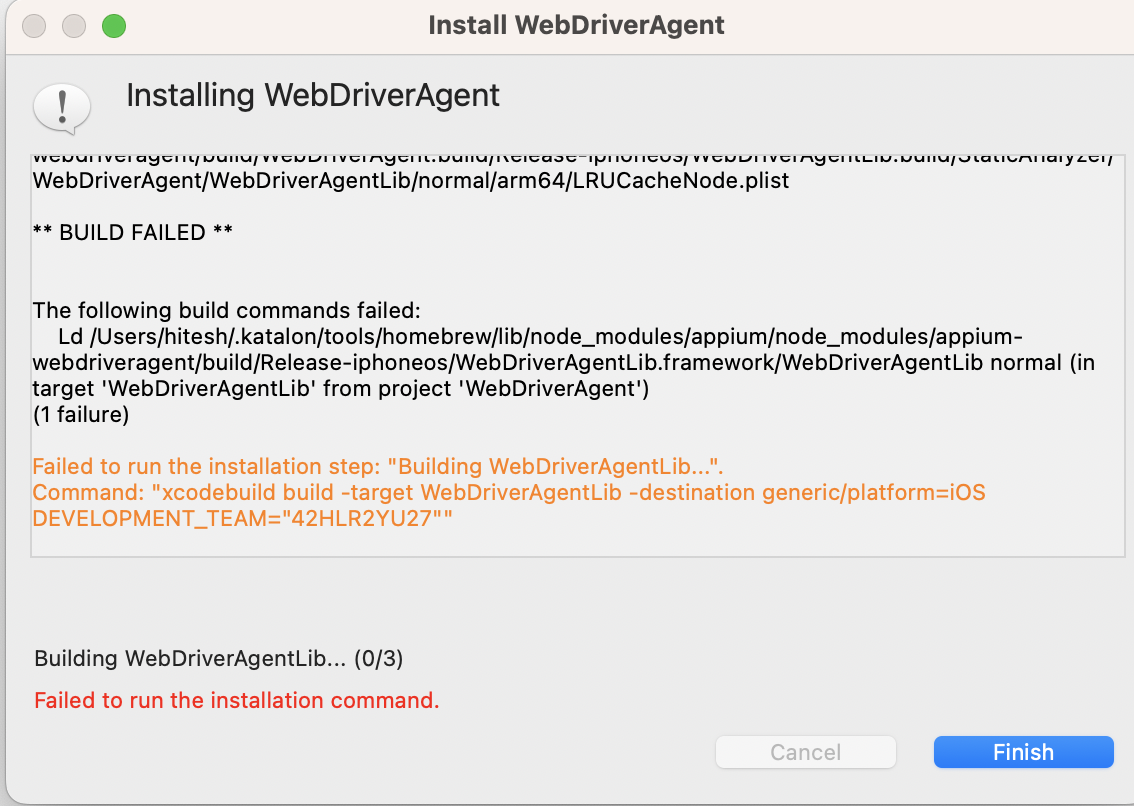Click the red "Failed to run the installation command." message
Image resolution: width=1134 pixels, height=806 pixels.
click(237, 700)
